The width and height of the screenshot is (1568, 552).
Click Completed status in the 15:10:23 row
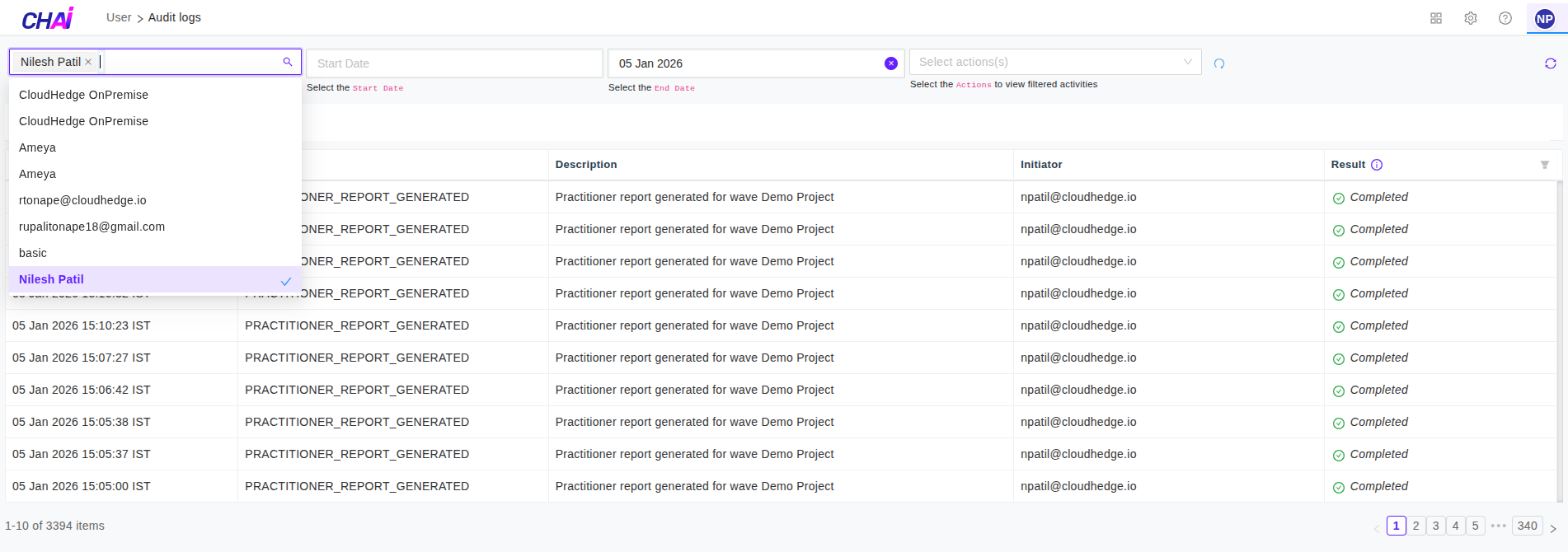(1371, 325)
